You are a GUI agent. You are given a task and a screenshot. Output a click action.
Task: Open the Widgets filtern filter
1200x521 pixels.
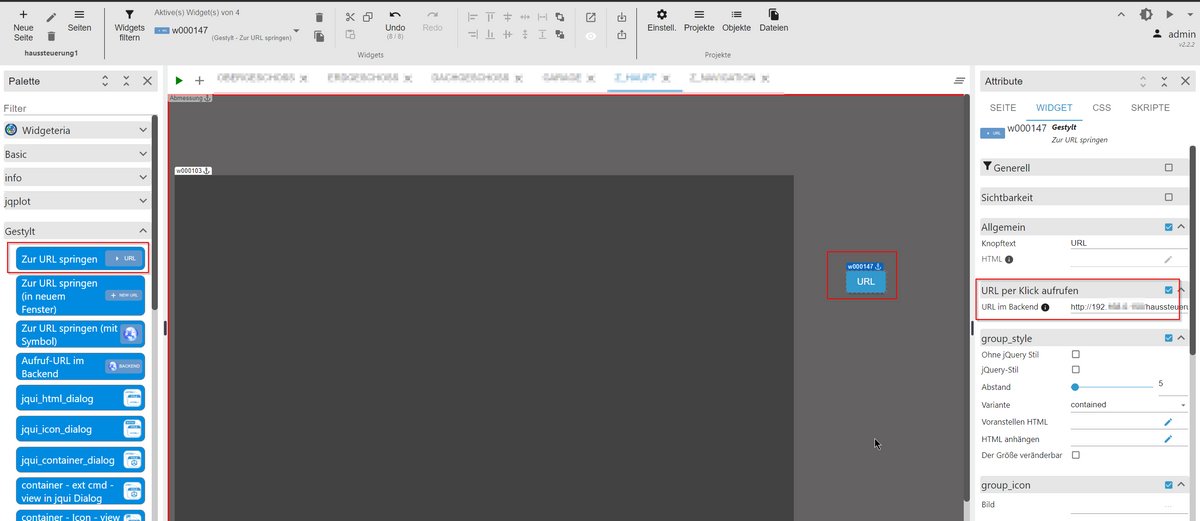coord(129,26)
